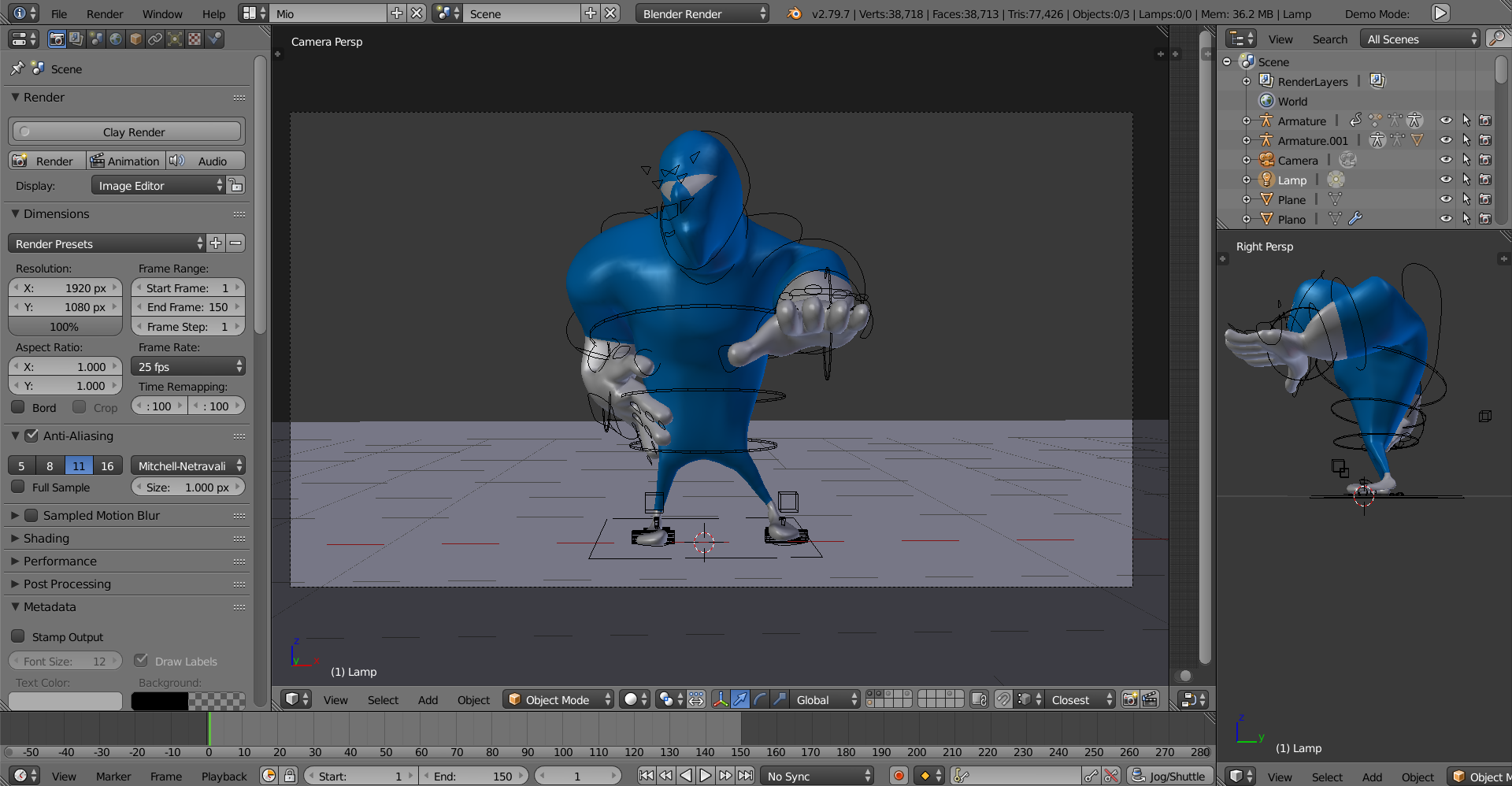1512x786 pixels.
Task: Click the Animation render button
Action: pyautogui.click(x=126, y=161)
